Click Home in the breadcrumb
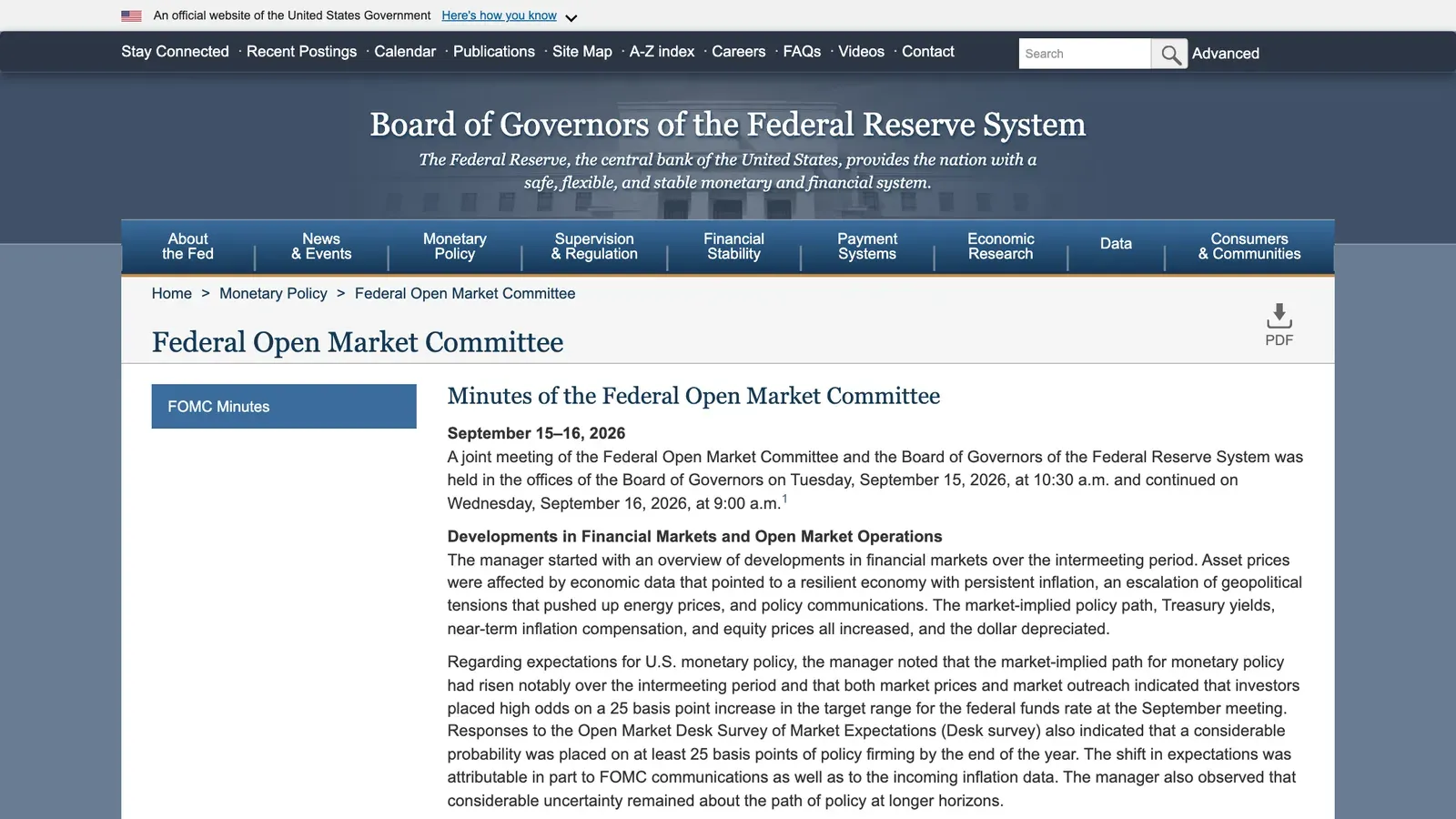This screenshot has height=819, width=1456. point(172,294)
